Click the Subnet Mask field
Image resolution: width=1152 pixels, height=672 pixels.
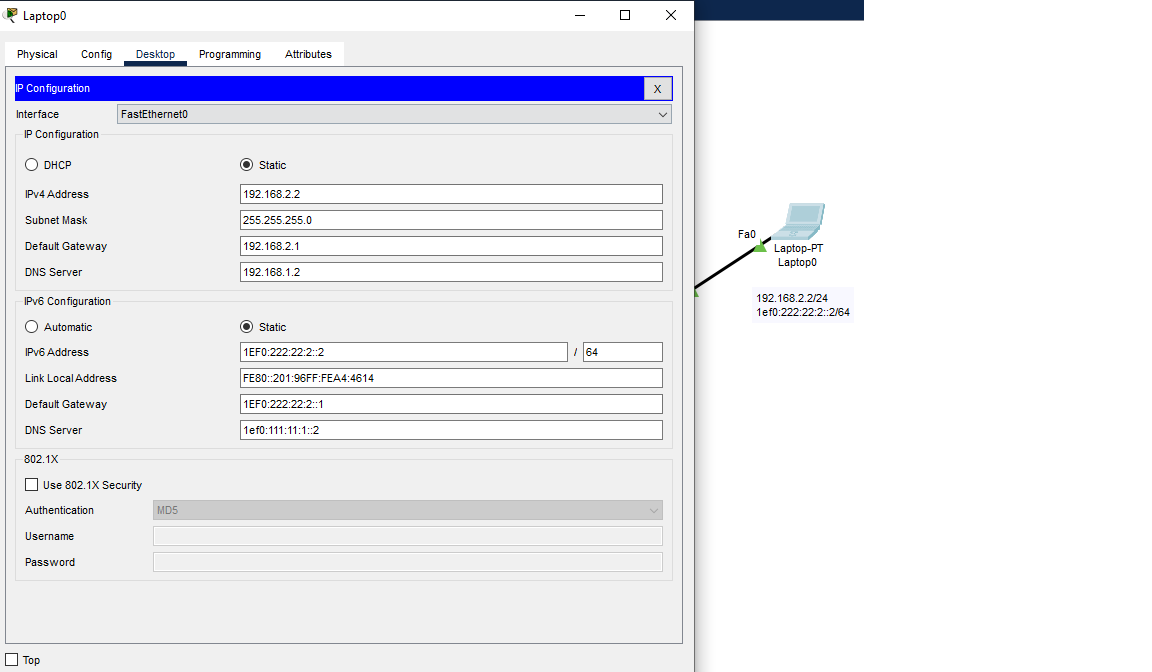coord(450,219)
